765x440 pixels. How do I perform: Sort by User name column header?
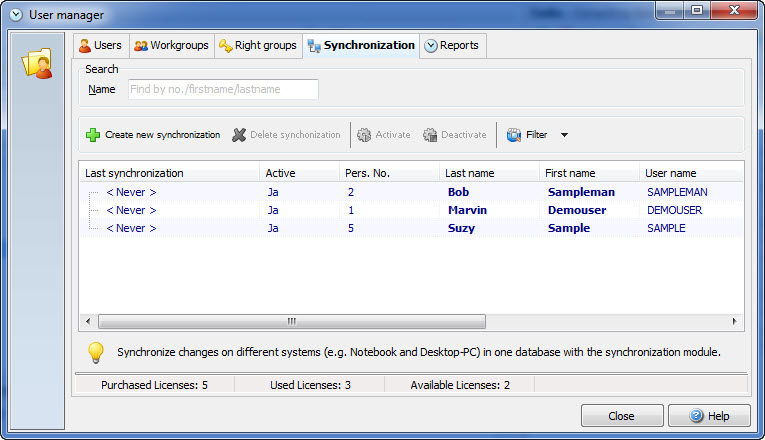[691, 173]
